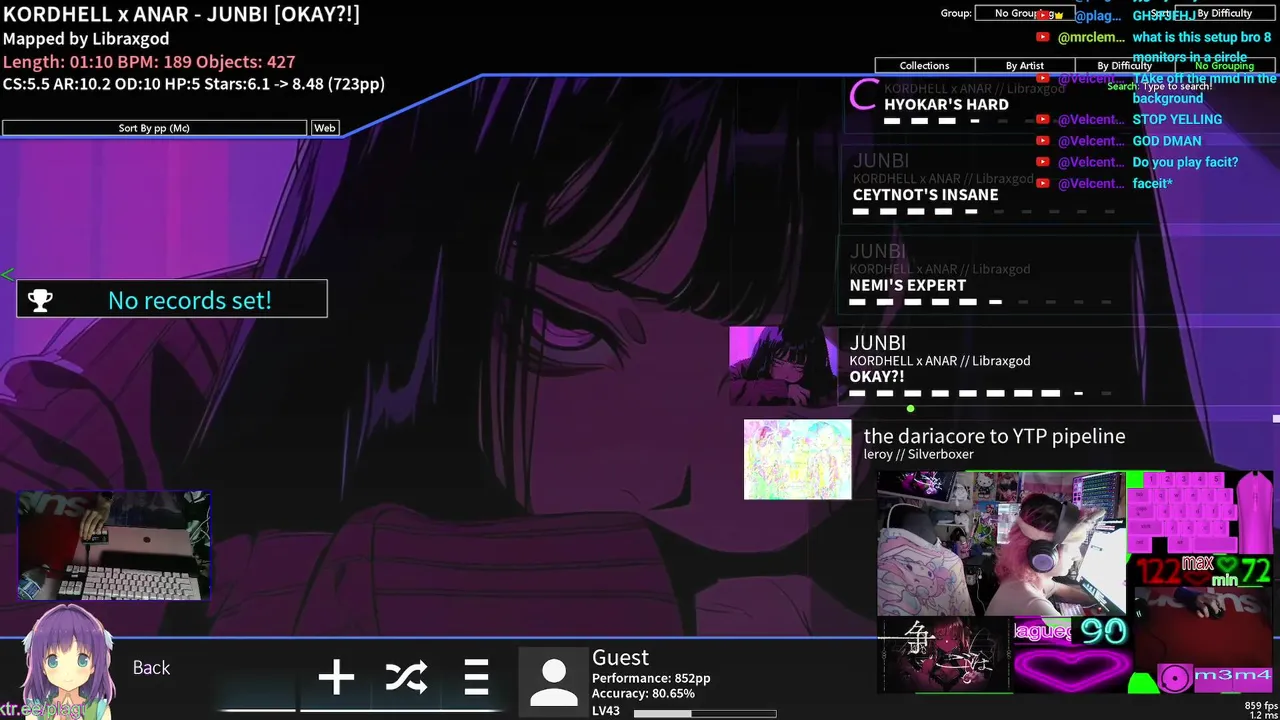Image resolution: width=1280 pixels, height=720 pixels.
Task: Click the Performance: 852pp text
Action: click(651, 678)
